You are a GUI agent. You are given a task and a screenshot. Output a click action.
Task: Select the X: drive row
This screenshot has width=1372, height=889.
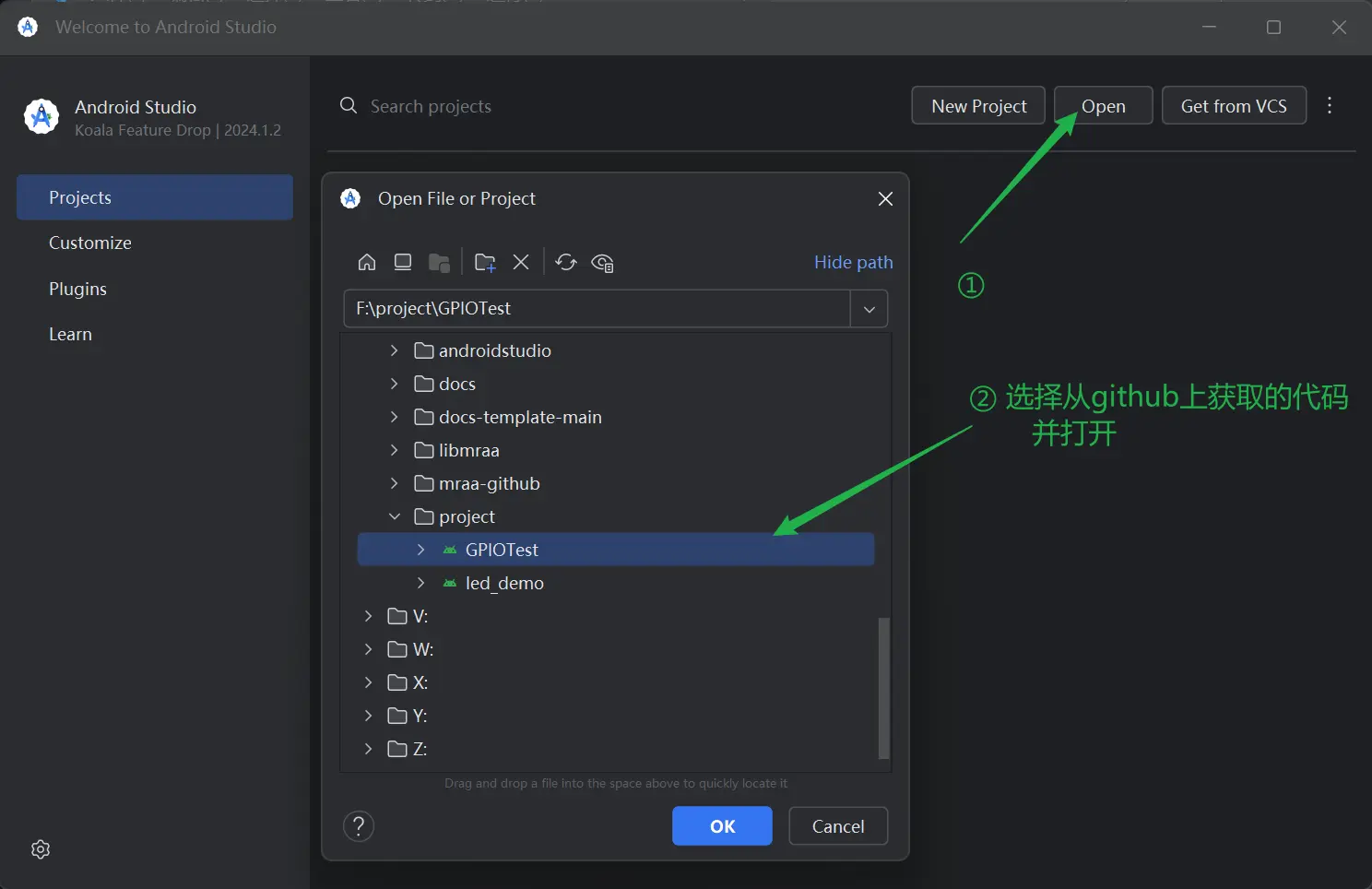click(616, 682)
